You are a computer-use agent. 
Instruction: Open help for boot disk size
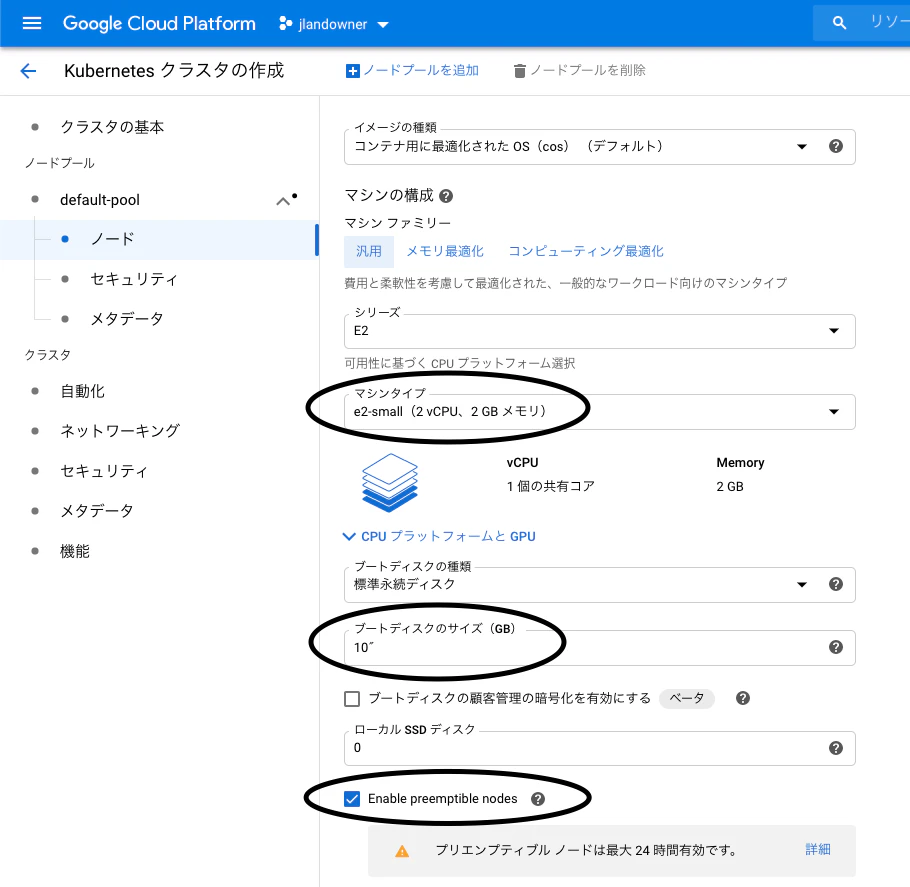tap(836, 647)
